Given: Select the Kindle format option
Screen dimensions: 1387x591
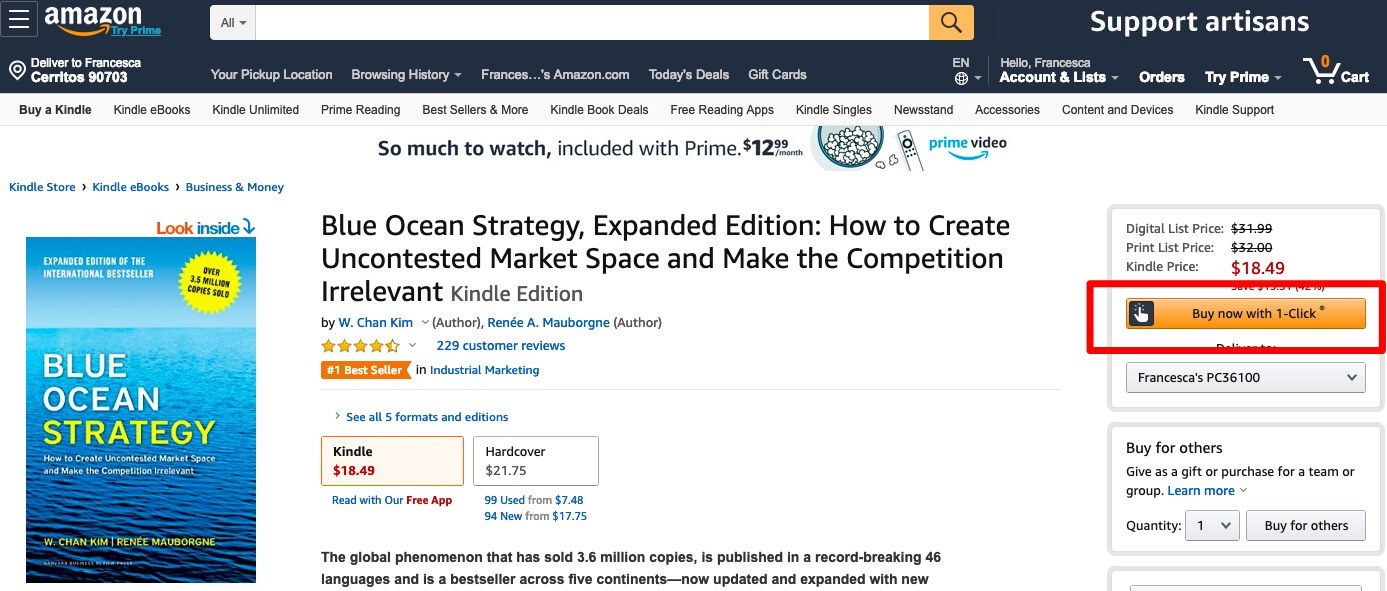Looking at the screenshot, I should tap(392, 460).
